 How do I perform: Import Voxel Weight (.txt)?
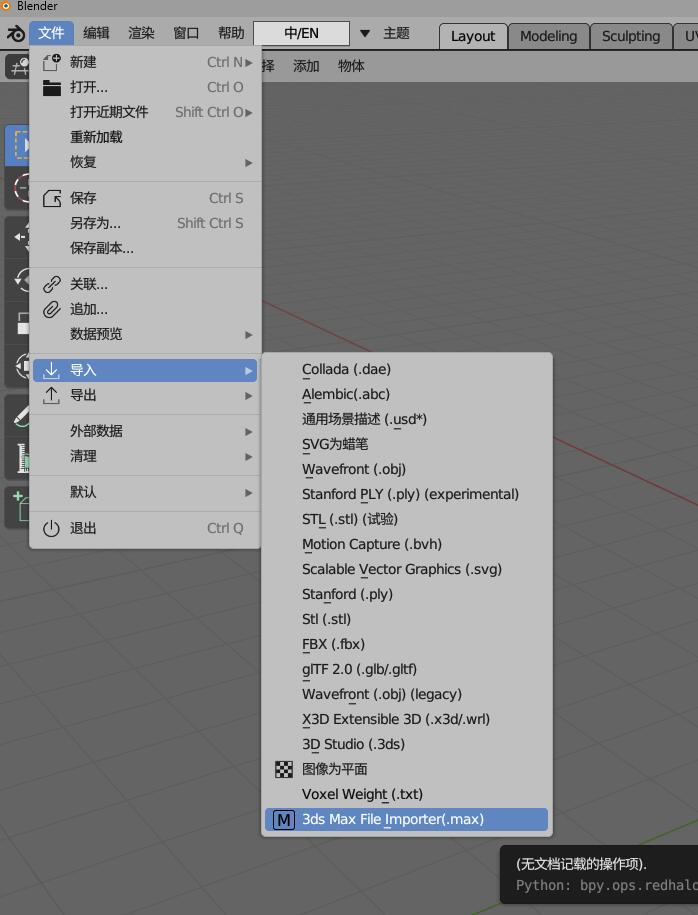click(x=406, y=795)
